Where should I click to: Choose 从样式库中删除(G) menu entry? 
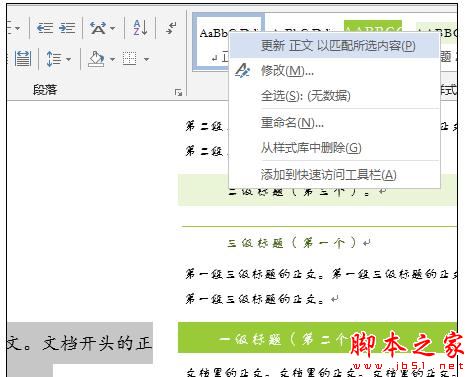pyautogui.click(x=334, y=148)
